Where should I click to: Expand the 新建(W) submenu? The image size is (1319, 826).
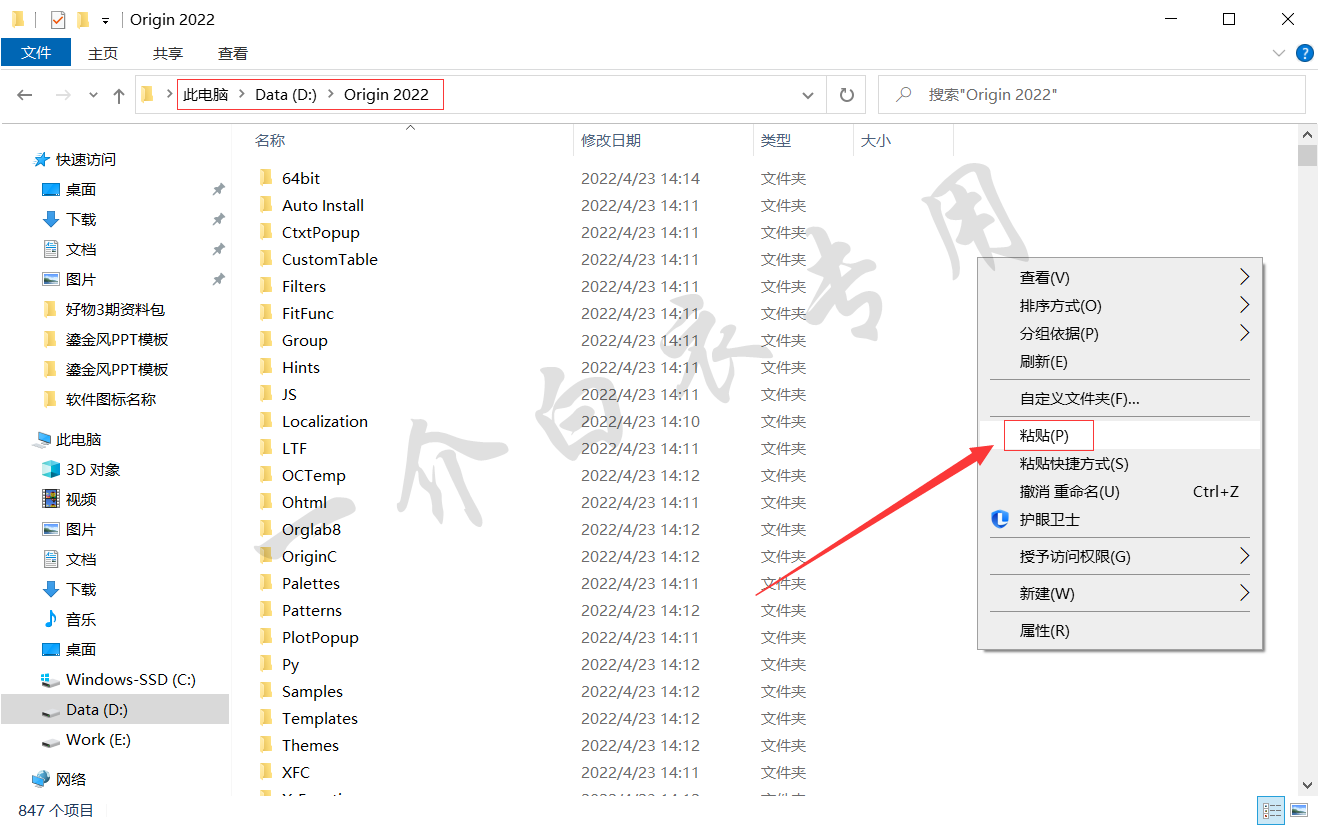coord(1244,593)
